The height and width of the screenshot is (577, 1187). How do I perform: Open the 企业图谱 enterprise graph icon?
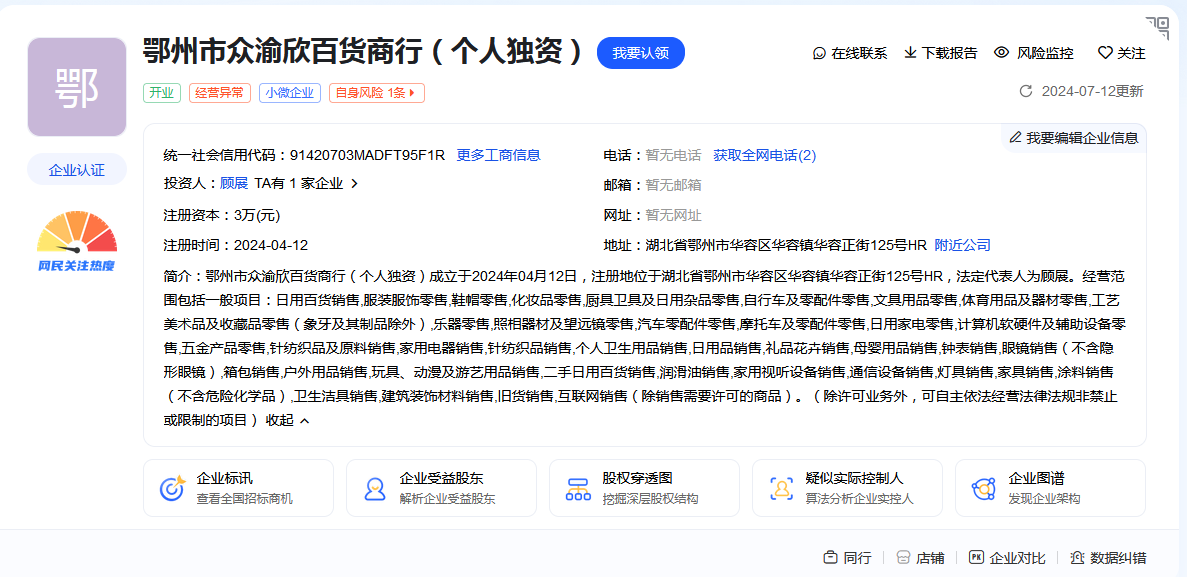coord(983,487)
